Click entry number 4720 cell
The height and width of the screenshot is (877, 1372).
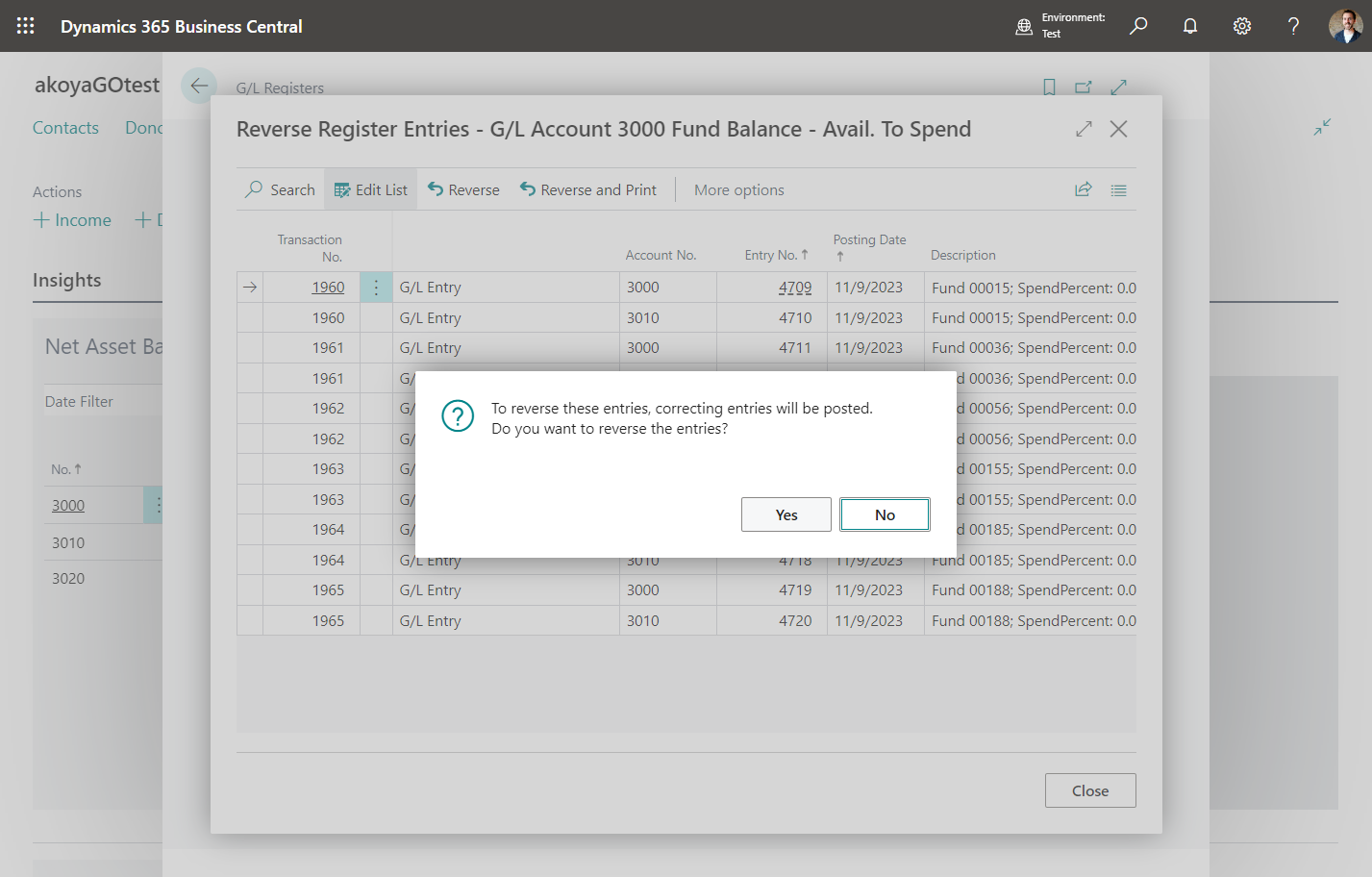772,621
